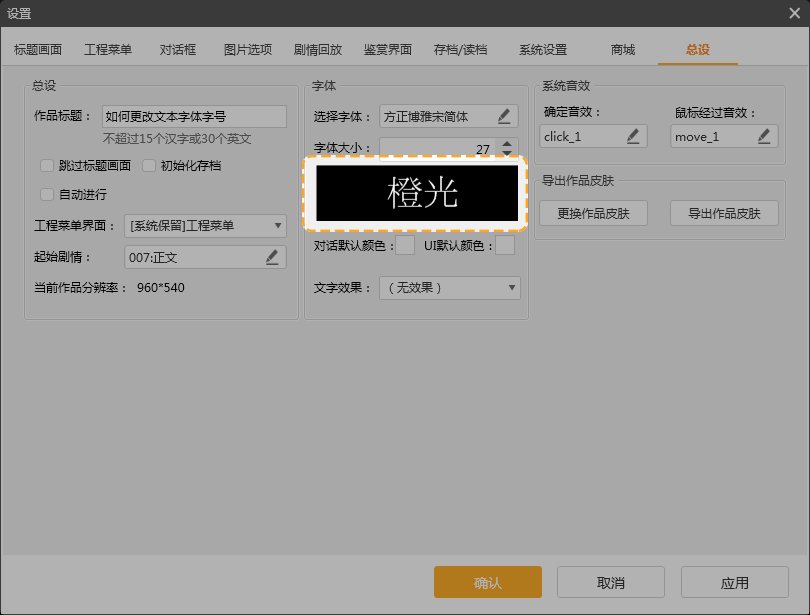
Task: Click the edit pencil icon for 起始剧情
Action: click(x=273, y=257)
